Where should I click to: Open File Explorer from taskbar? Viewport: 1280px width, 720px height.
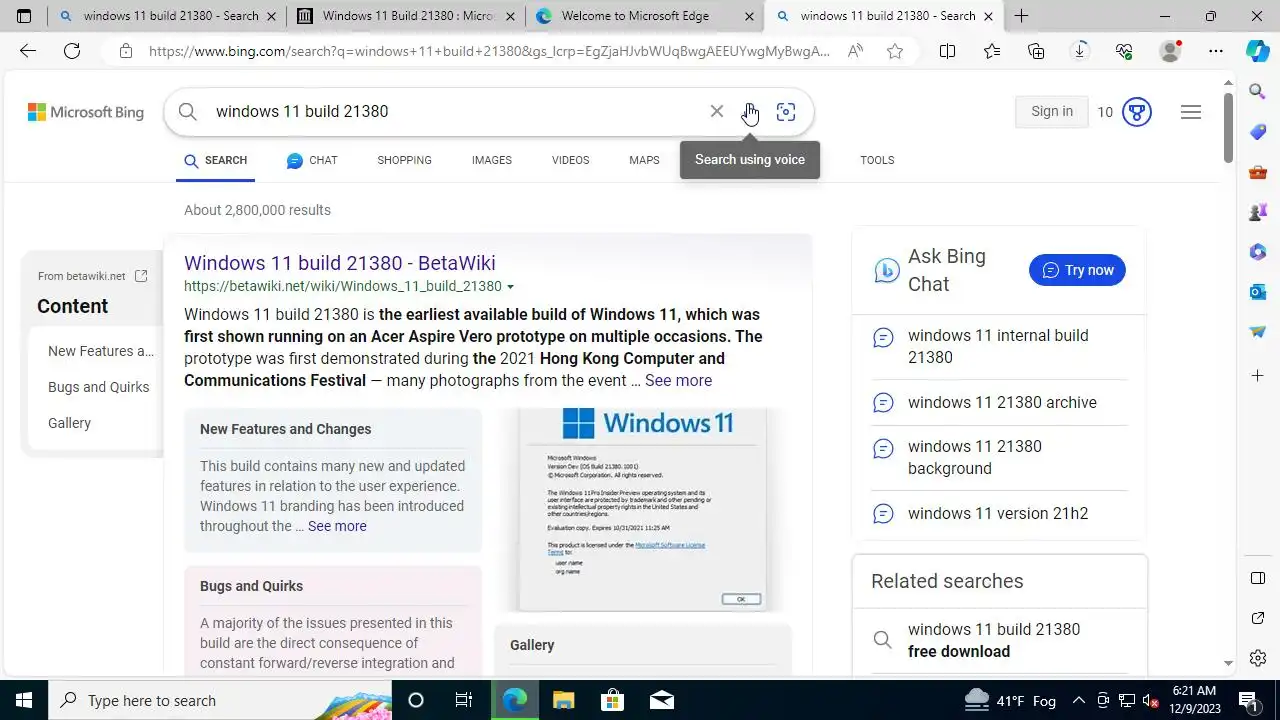coord(563,700)
